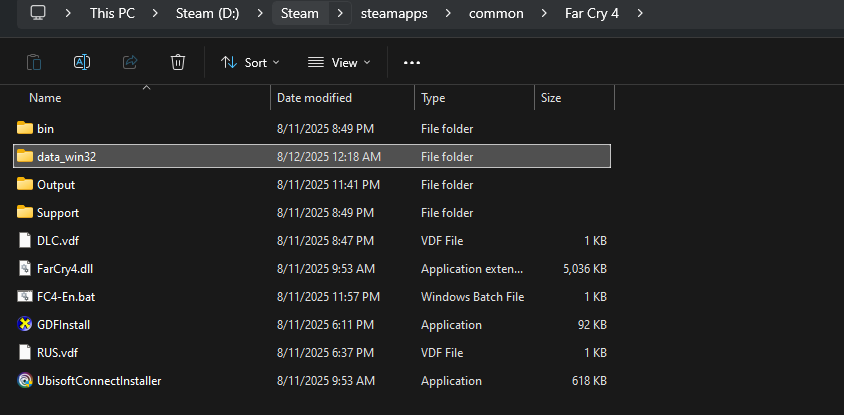The width and height of the screenshot is (844, 415).
Task: Expand chevron after This PC breadcrumb
Action: click(154, 13)
